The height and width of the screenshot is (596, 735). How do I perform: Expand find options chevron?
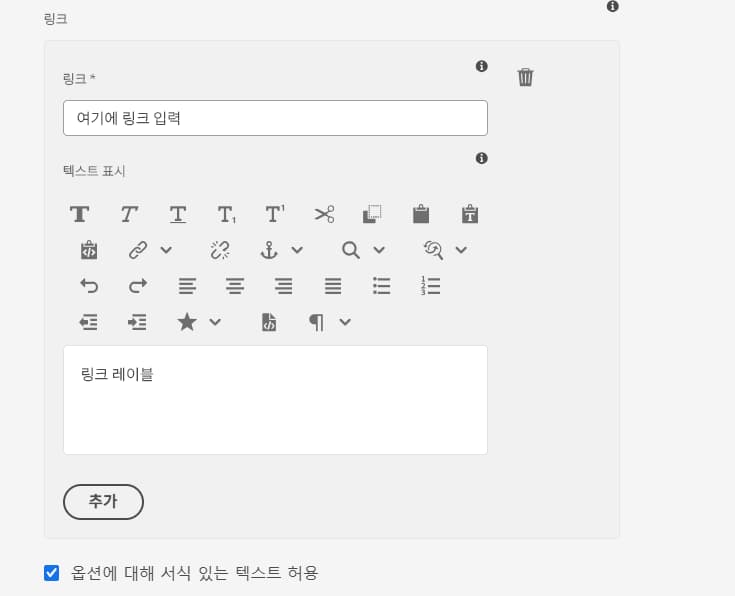click(379, 250)
